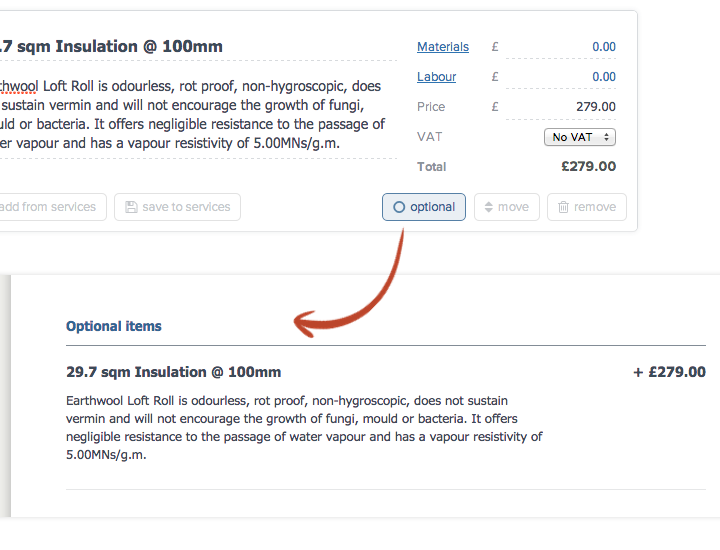Click the trash can remove icon
This screenshot has height=550, width=720.
(x=564, y=207)
